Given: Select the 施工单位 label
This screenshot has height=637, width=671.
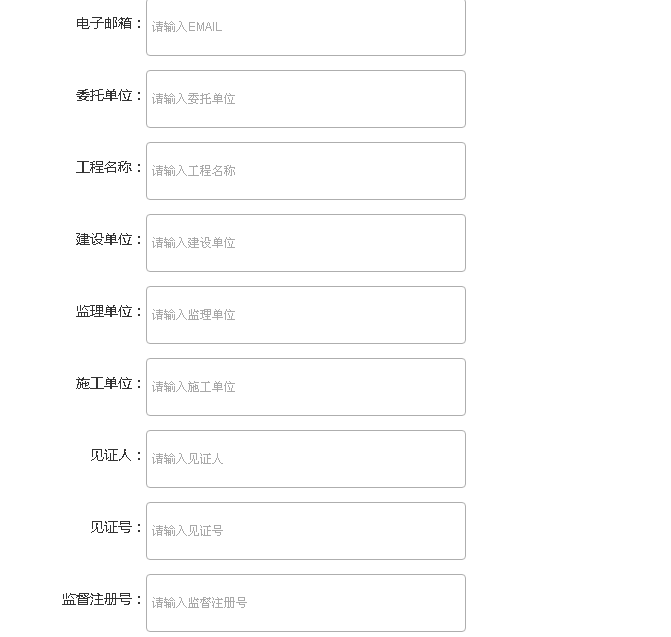Looking at the screenshot, I should (x=104, y=384).
